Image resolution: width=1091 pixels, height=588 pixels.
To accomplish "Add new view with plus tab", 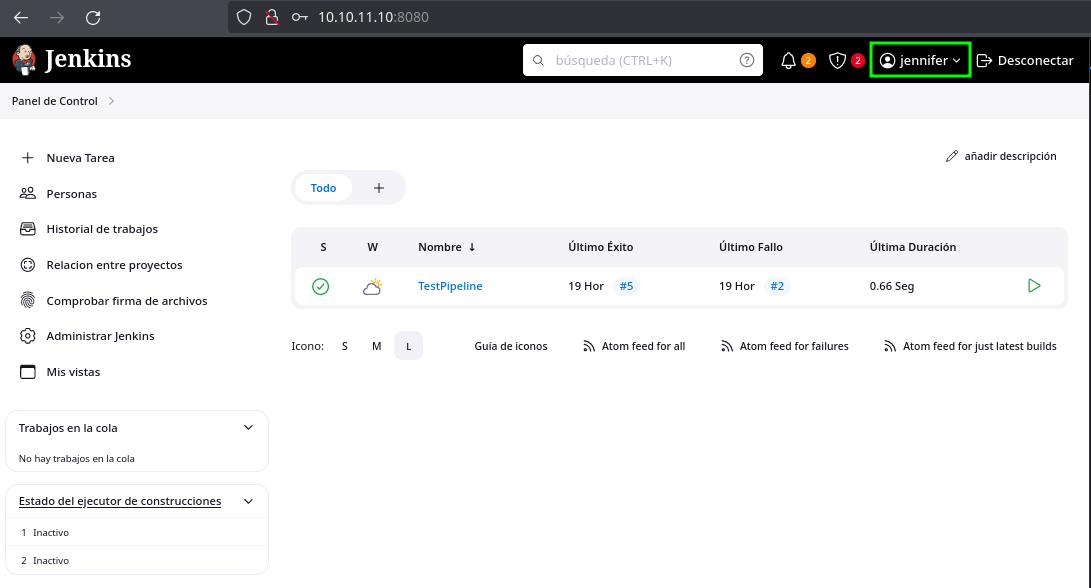I will [x=379, y=188].
